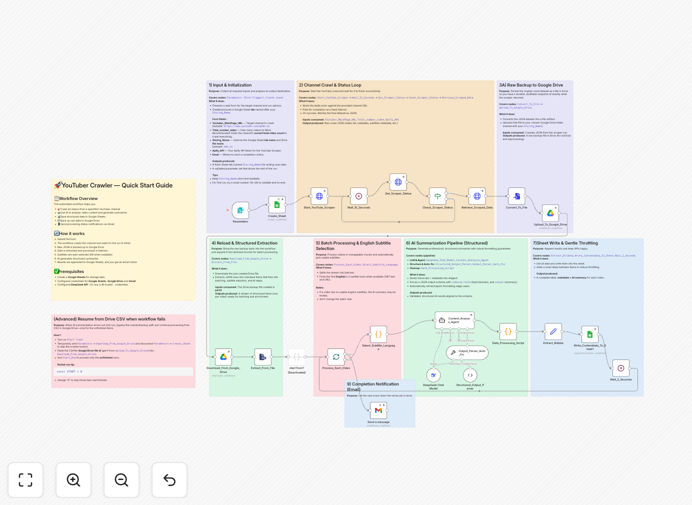Open the Check_Scraper_Status IF node
Screen dimensions: 692x505
click(437, 196)
